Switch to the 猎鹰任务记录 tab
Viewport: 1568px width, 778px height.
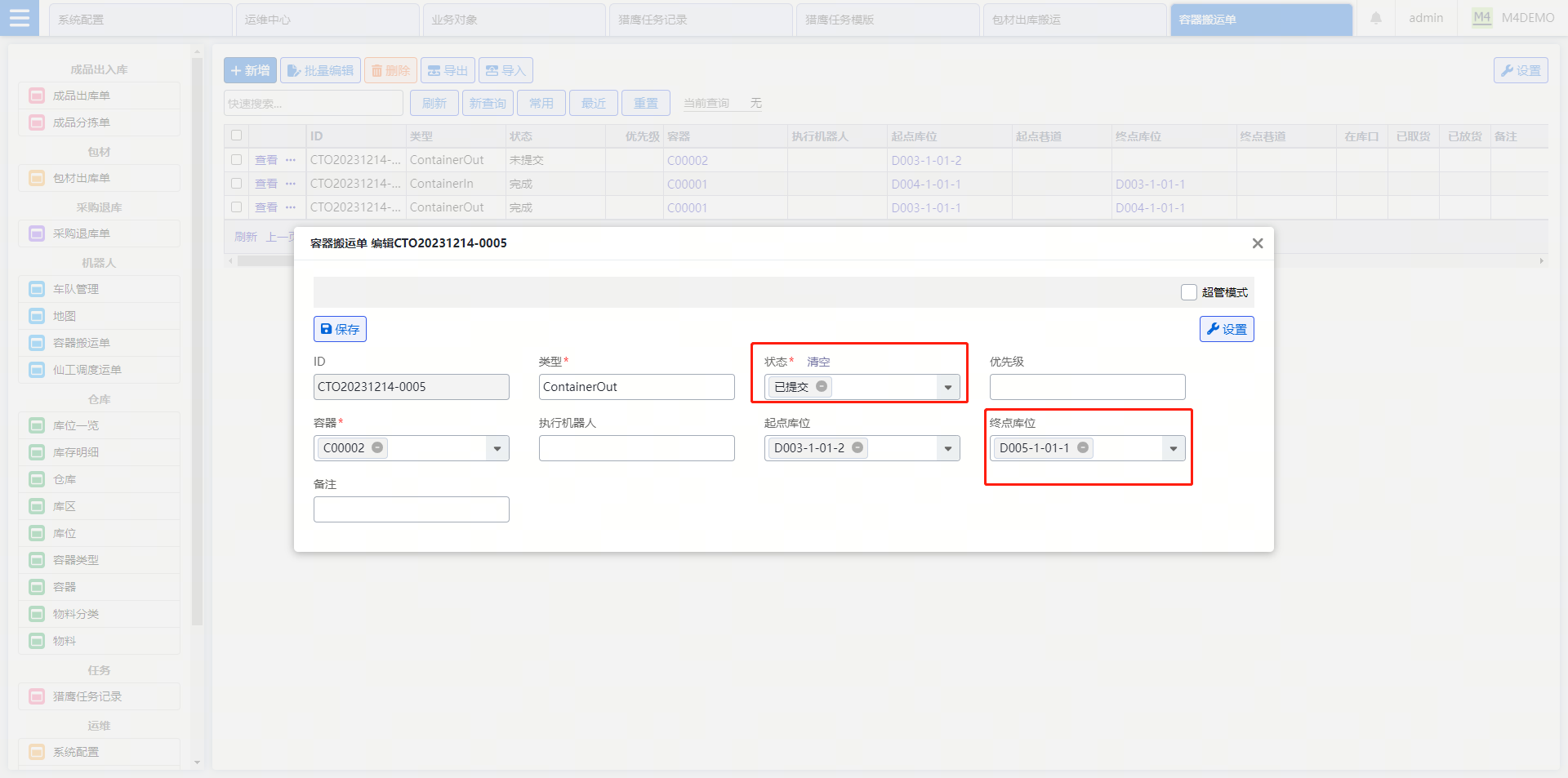coord(701,20)
